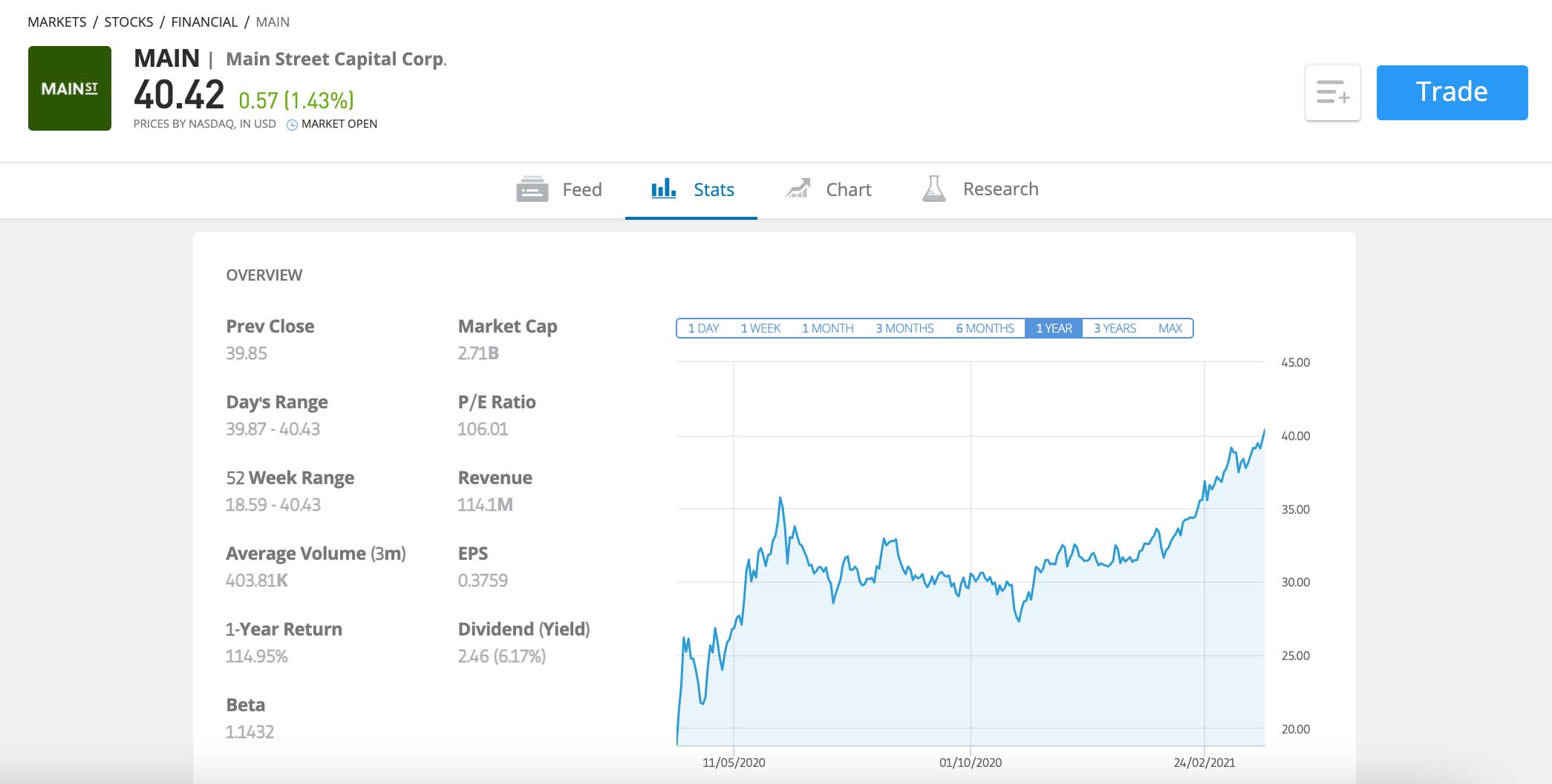Click the Market Cap label
1552x784 pixels.
click(508, 327)
